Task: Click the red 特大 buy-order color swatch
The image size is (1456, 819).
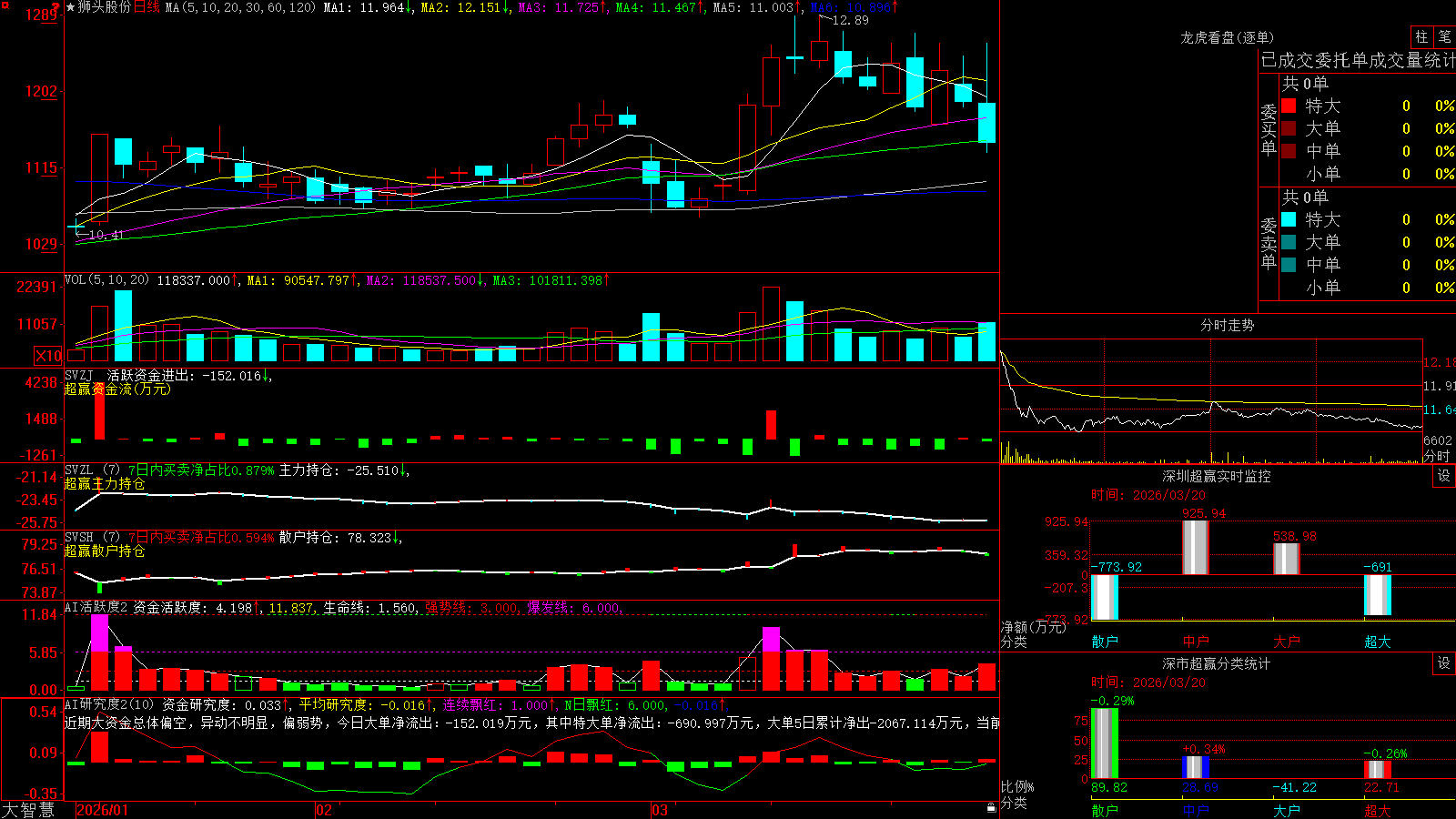Action: (x=1289, y=106)
